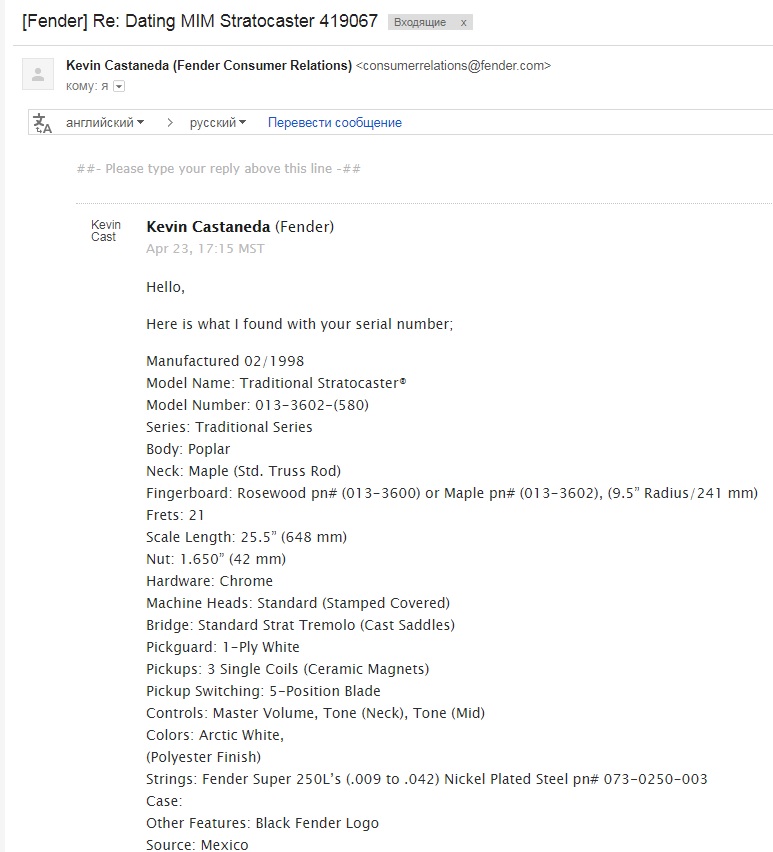The image size is (773, 852).
Task: Click the arrow between the language selectors
Action: coord(170,123)
